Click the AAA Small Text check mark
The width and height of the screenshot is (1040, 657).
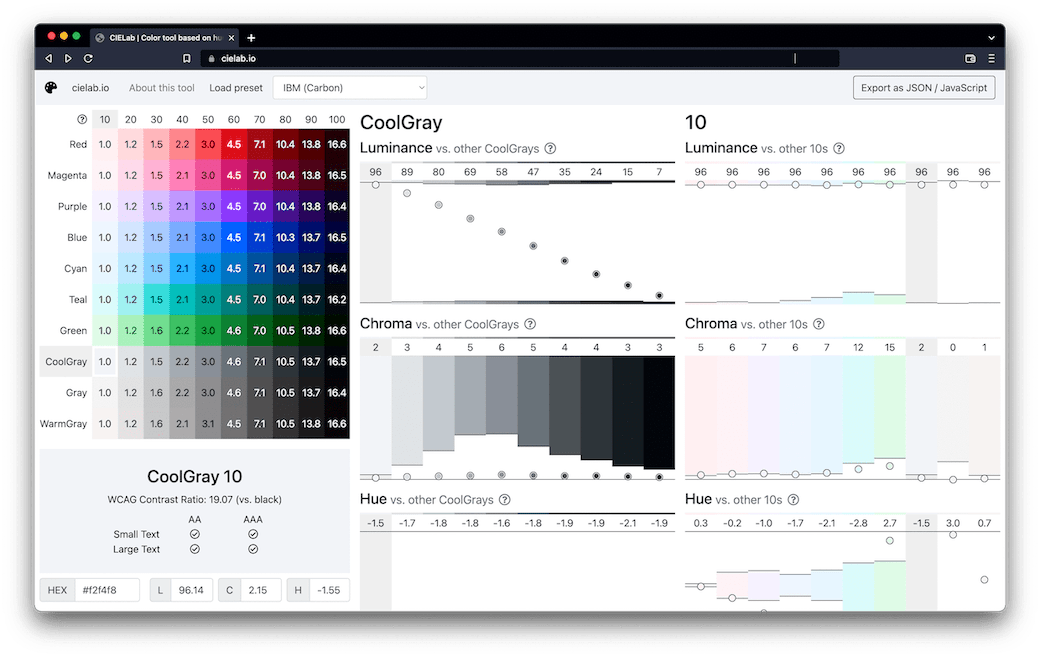[x=253, y=534]
